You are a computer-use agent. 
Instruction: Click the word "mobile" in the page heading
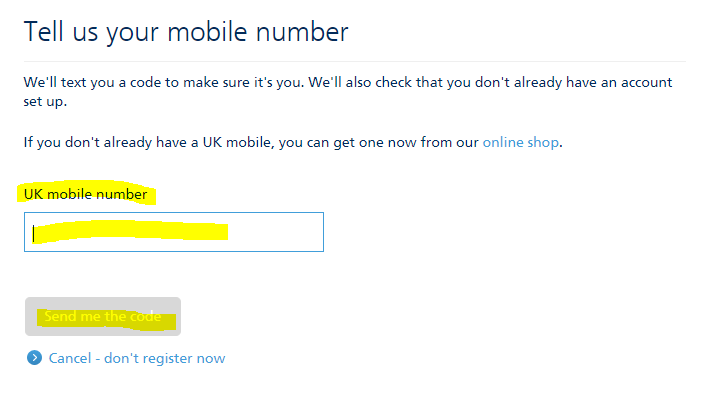(x=207, y=32)
